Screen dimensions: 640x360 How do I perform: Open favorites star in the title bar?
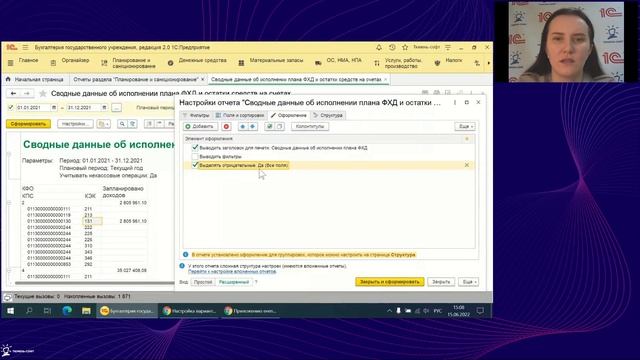[405, 47]
